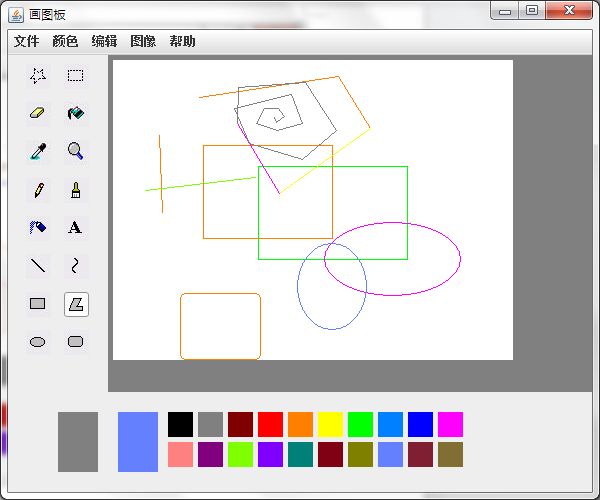Choose the straight line tool
600x500 pixels.
pos(38,265)
